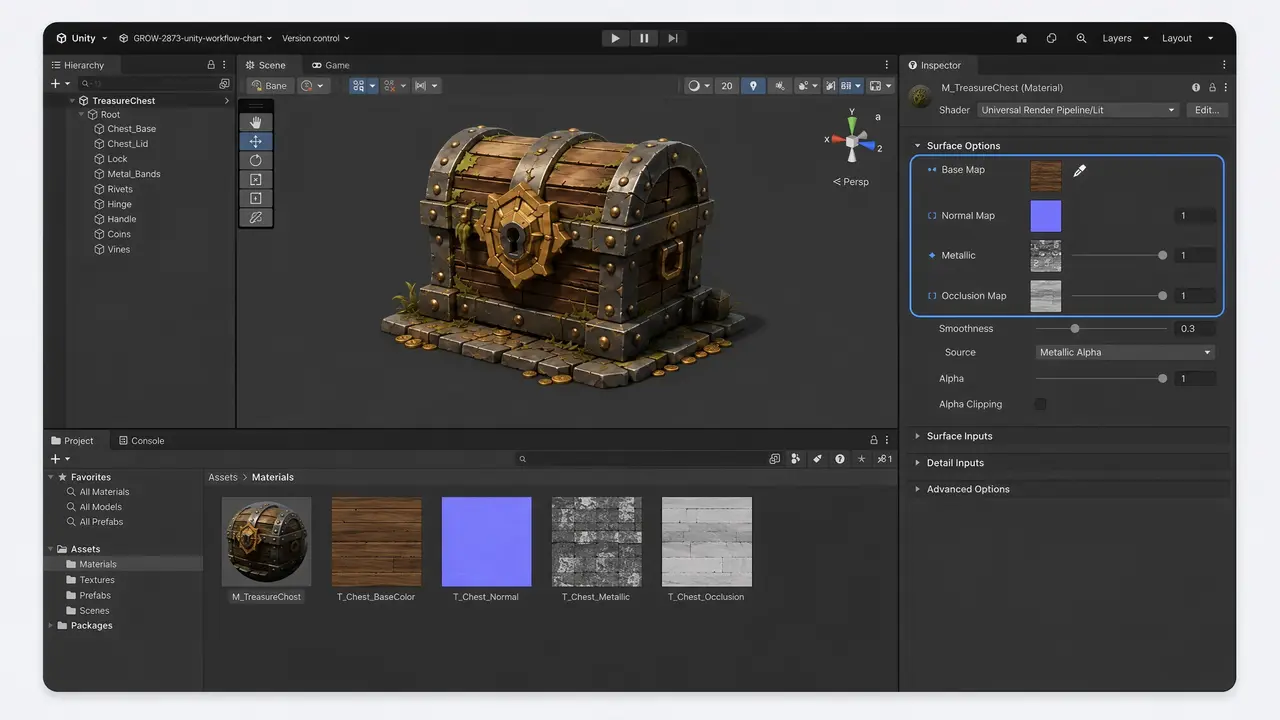Select the Rotate tool

(x=255, y=160)
